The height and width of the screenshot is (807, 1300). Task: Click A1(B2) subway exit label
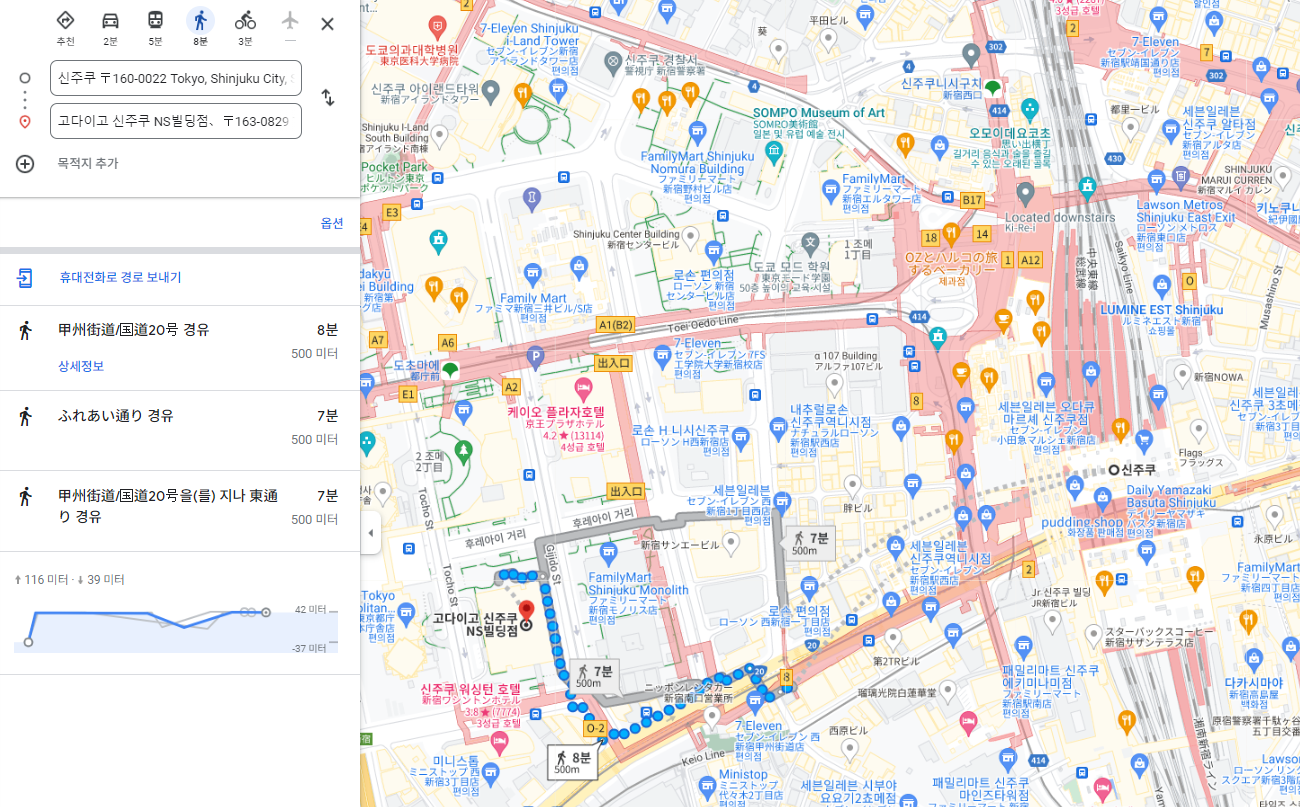pos(615,325)
